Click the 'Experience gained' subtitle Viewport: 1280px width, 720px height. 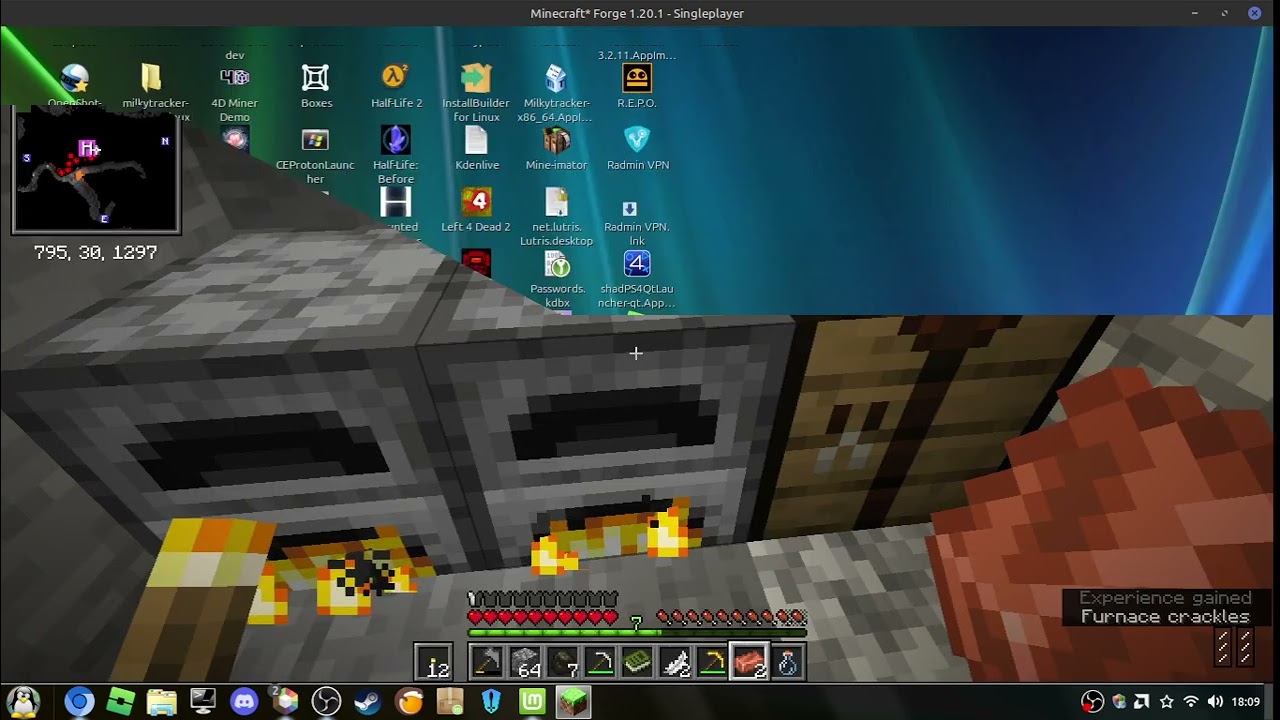coord(1165,598)
